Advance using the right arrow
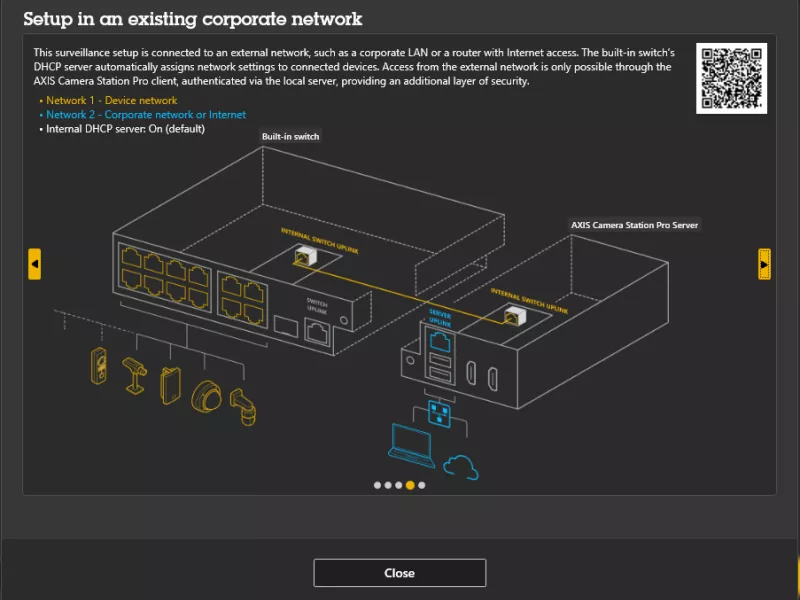Screen dimensions: 800x600 click(x=763, y=265)
